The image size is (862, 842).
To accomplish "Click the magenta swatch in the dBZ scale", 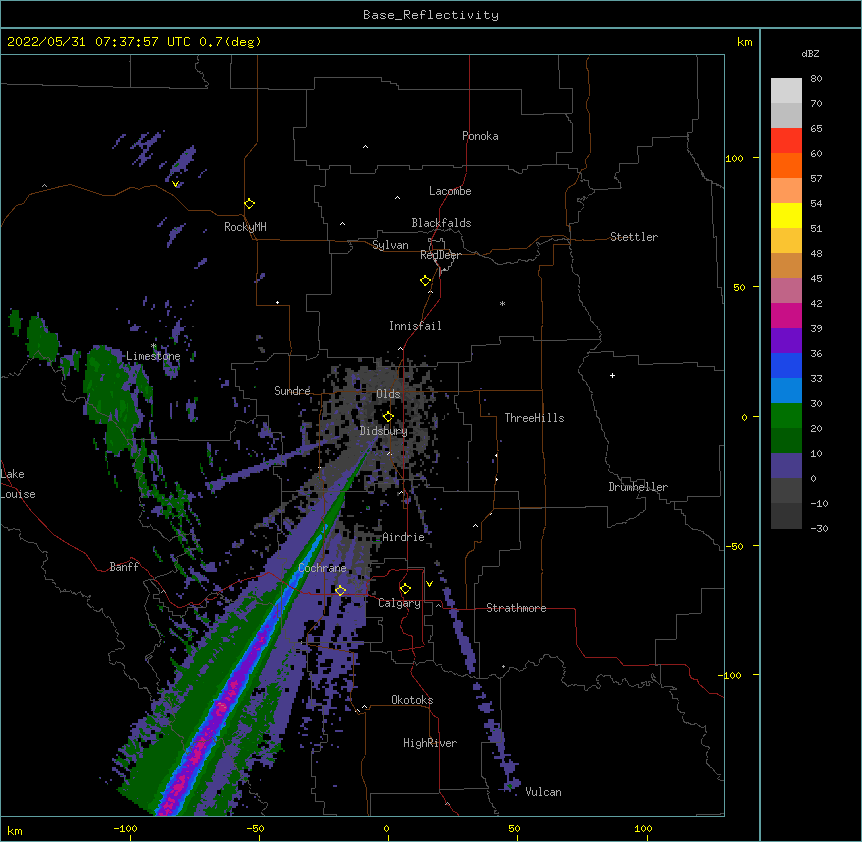I will (x=786, y=315).
